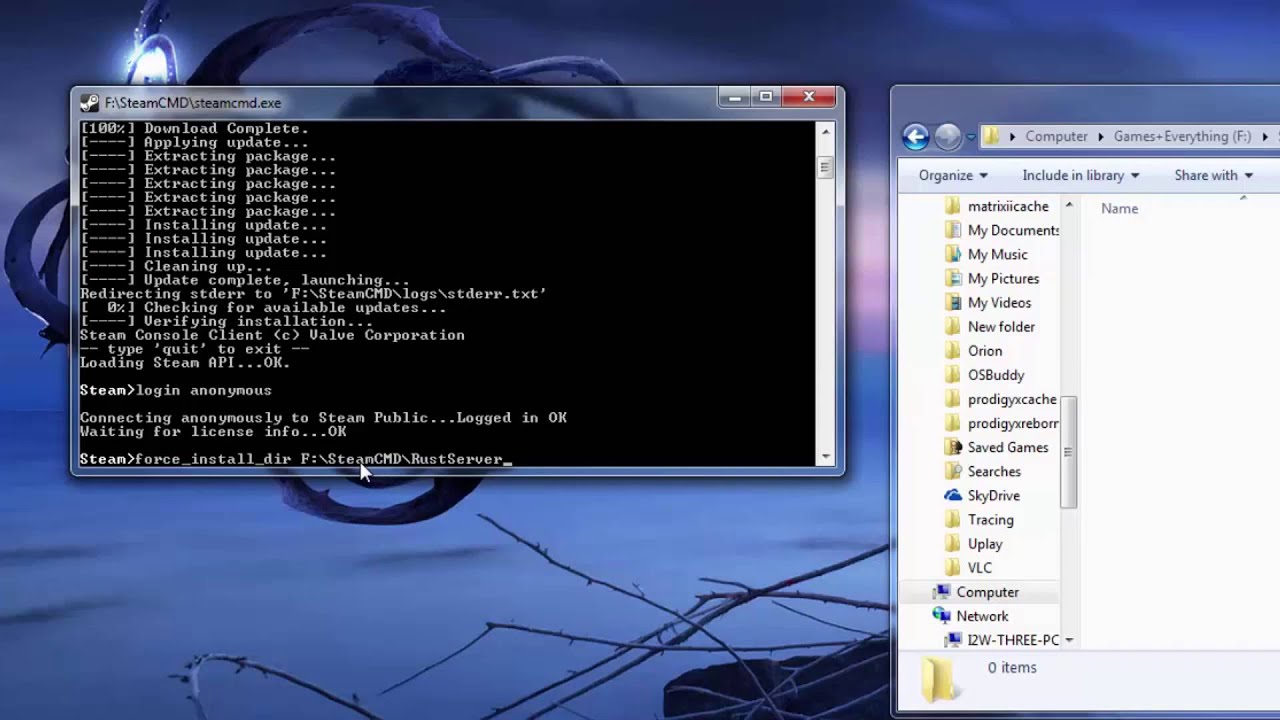Click the Saved Games folder icon
This screenshot has width=1280, height=720.
[953, 447]
